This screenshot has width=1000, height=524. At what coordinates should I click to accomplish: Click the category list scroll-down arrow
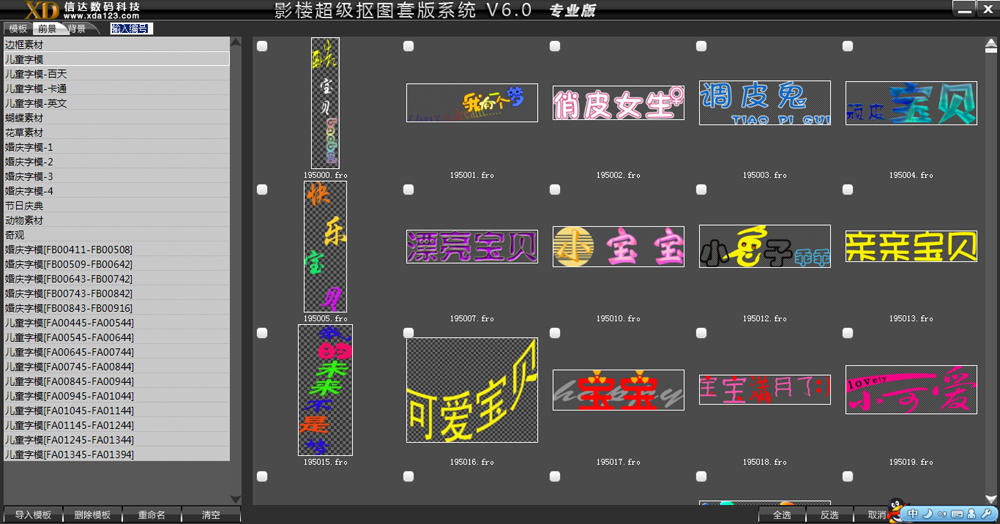[236, 499]
